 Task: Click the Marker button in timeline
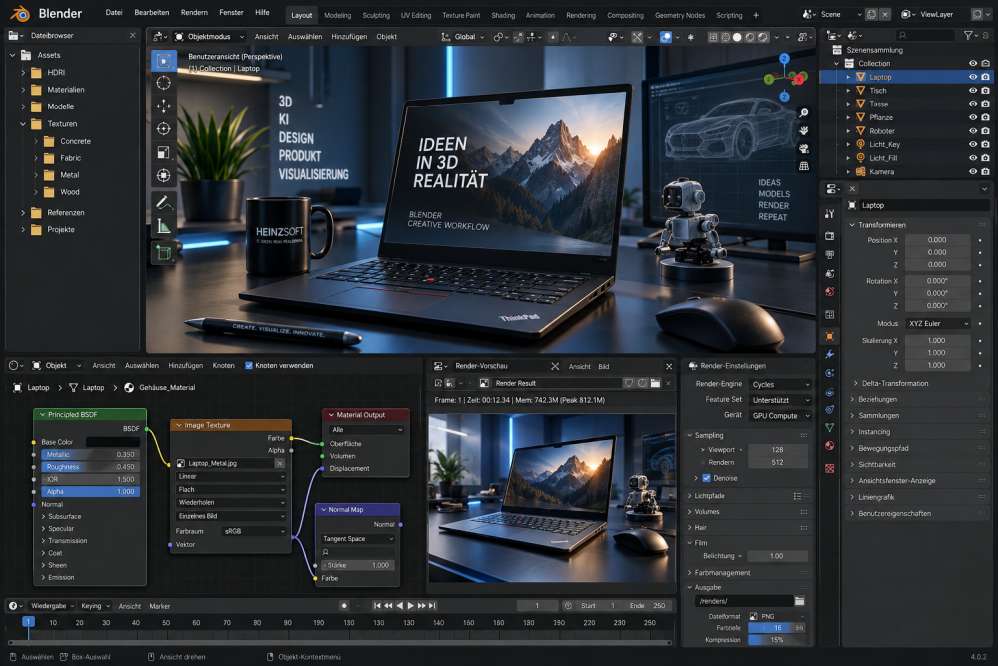pyautogui.click(x=159, y=606)
